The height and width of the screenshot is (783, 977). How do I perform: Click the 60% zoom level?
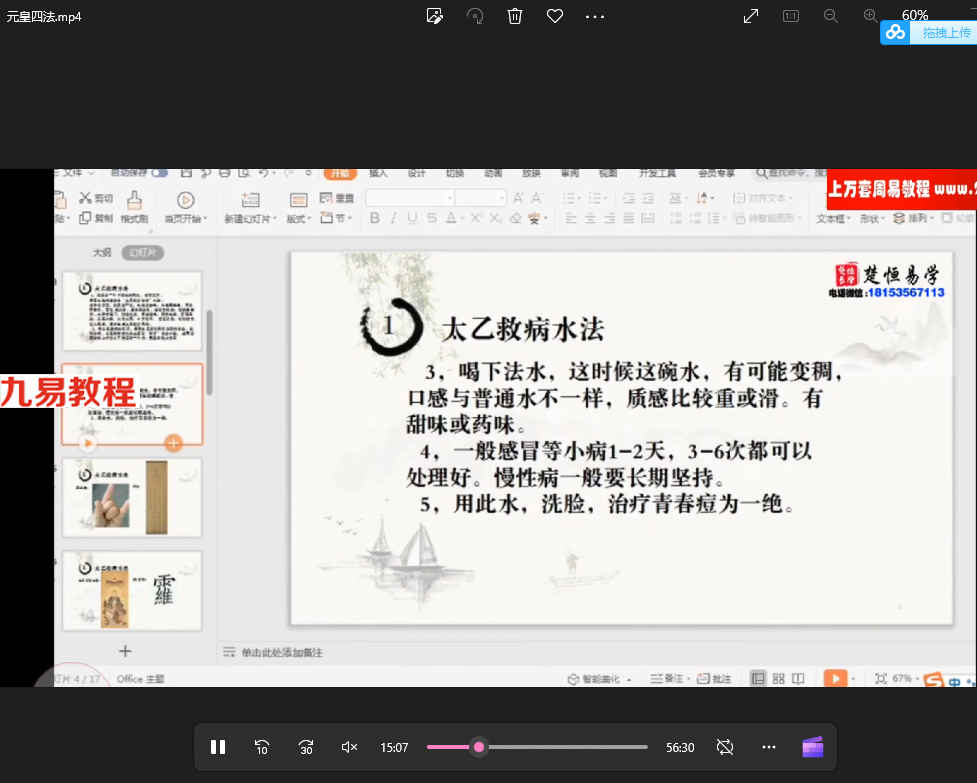pyautogui.click(x=915, y=15)
